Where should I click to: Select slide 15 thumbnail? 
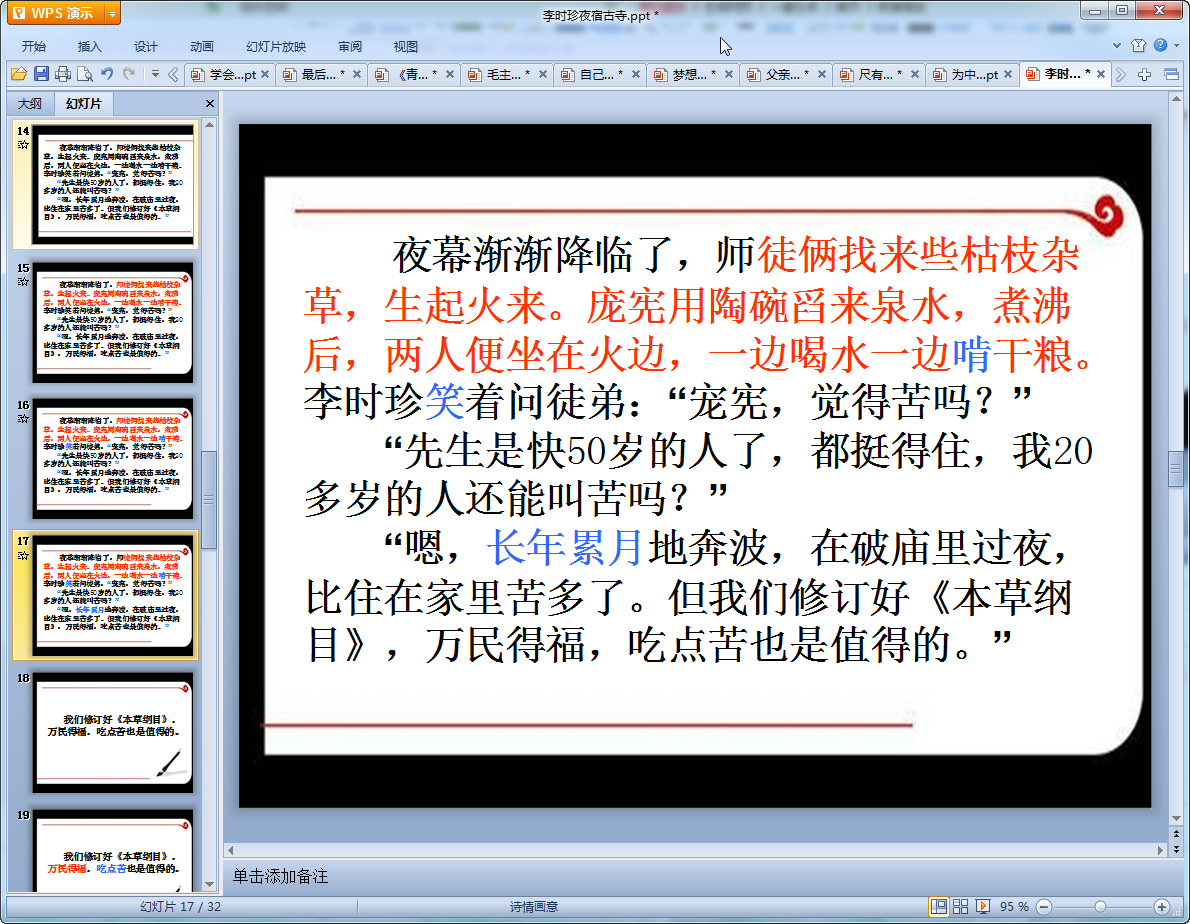tap(112, 322)
